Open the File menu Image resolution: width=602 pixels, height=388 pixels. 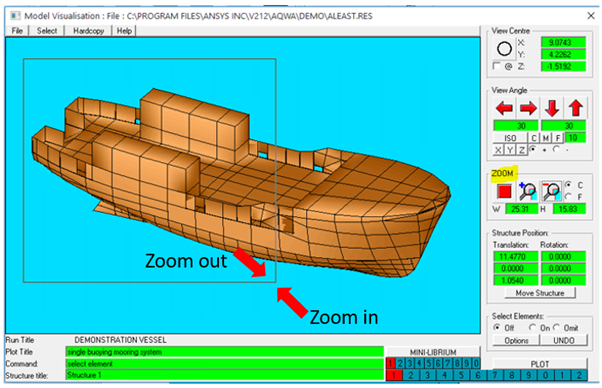point(17,31)
